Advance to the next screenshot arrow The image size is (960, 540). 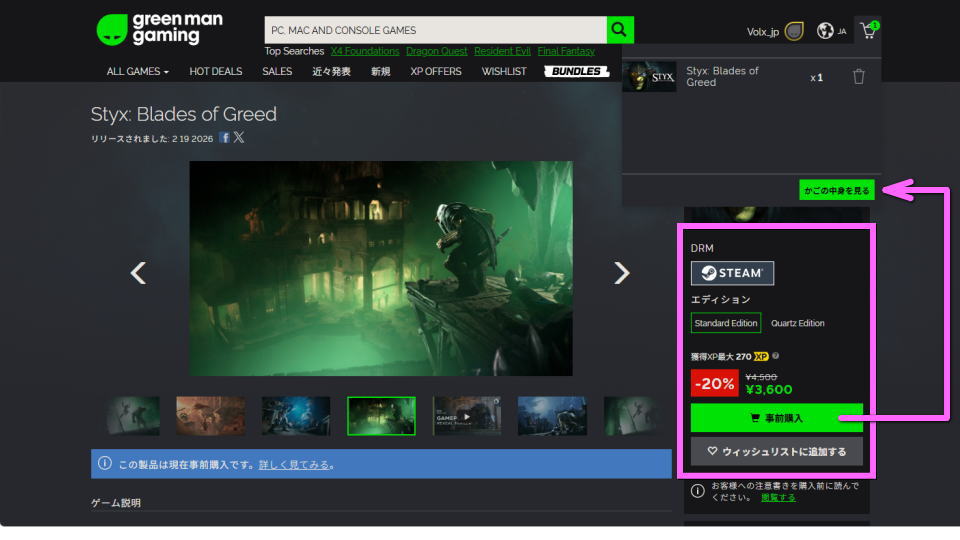point(621,273)
